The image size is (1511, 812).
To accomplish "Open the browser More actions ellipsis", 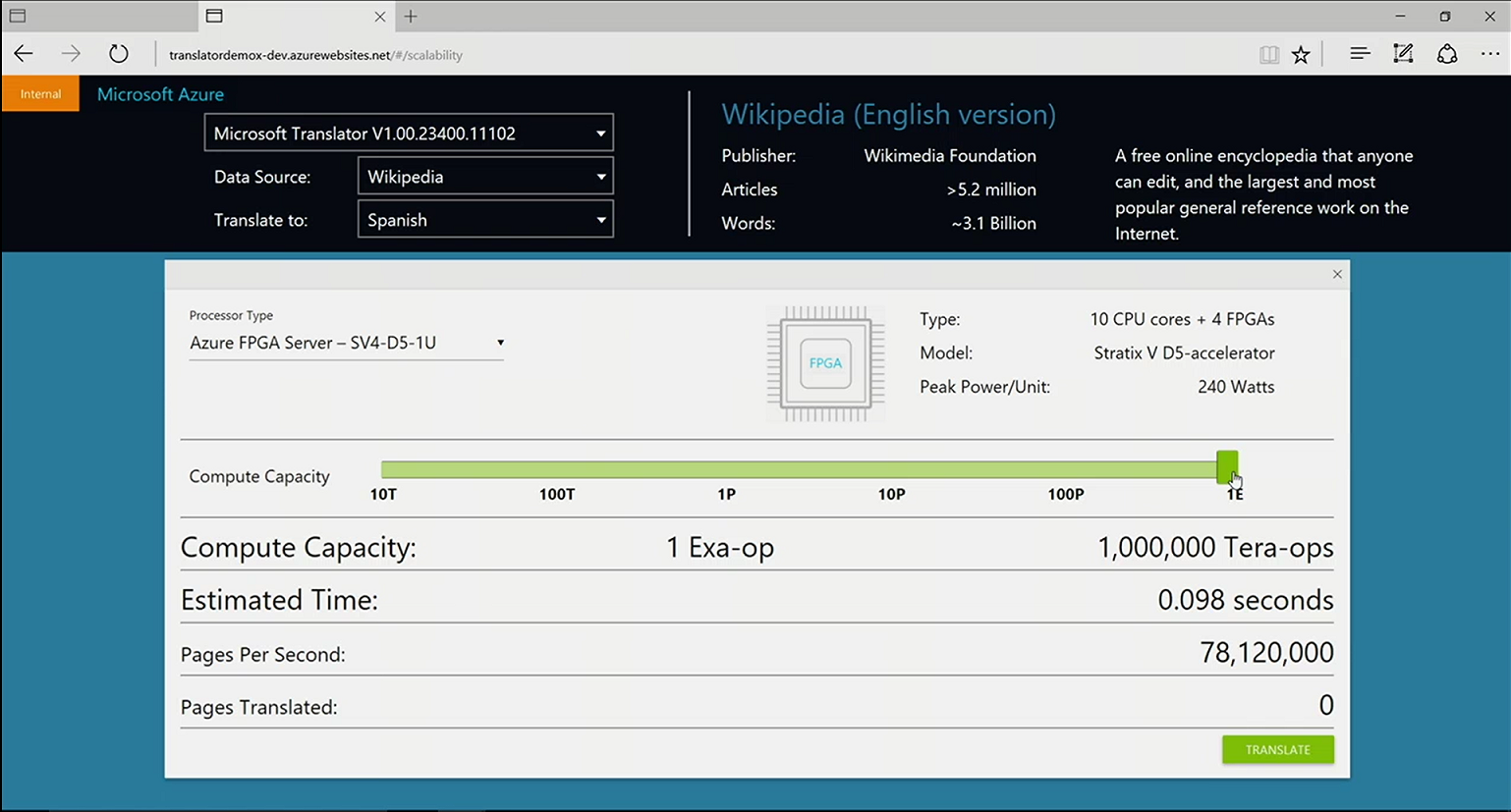I will point(1489,54).
